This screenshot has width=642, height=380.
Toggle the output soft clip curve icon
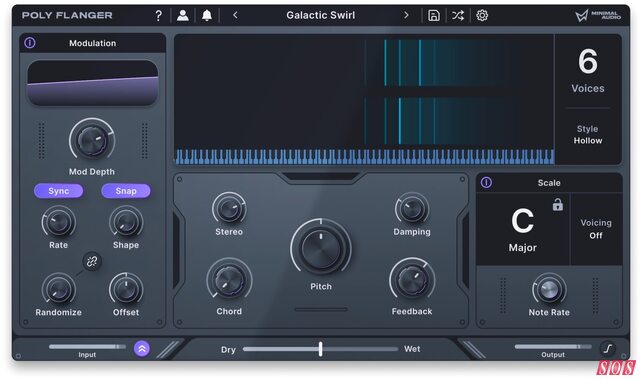(608, 348)
